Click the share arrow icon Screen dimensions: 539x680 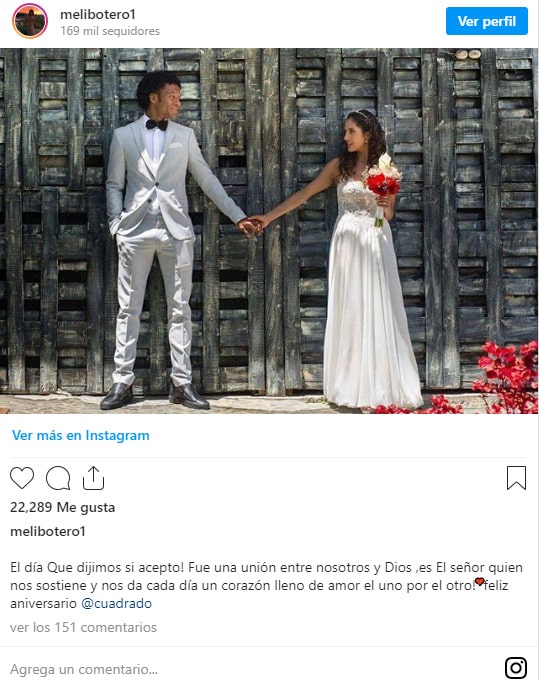click(x=94, y=478)
